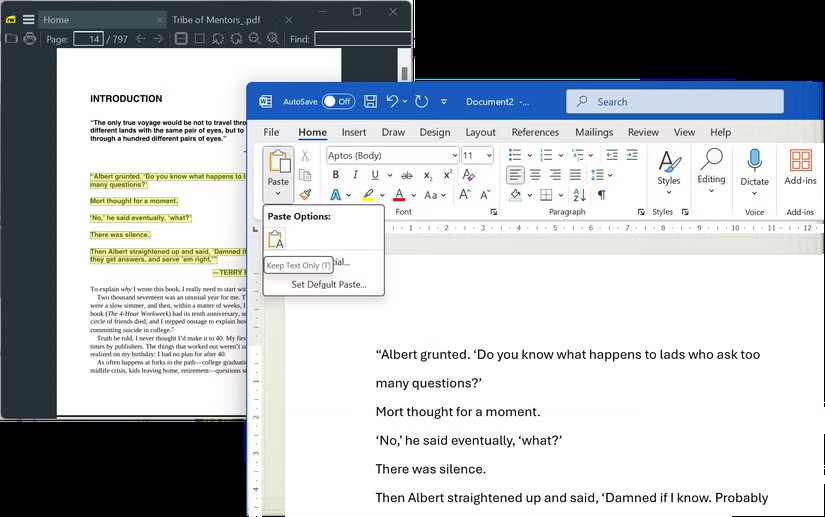The height and width of the screenshot is (517, 825).
Task: Toggle Bold formatting
Action: pyautogui.click(x=336, y=175)
